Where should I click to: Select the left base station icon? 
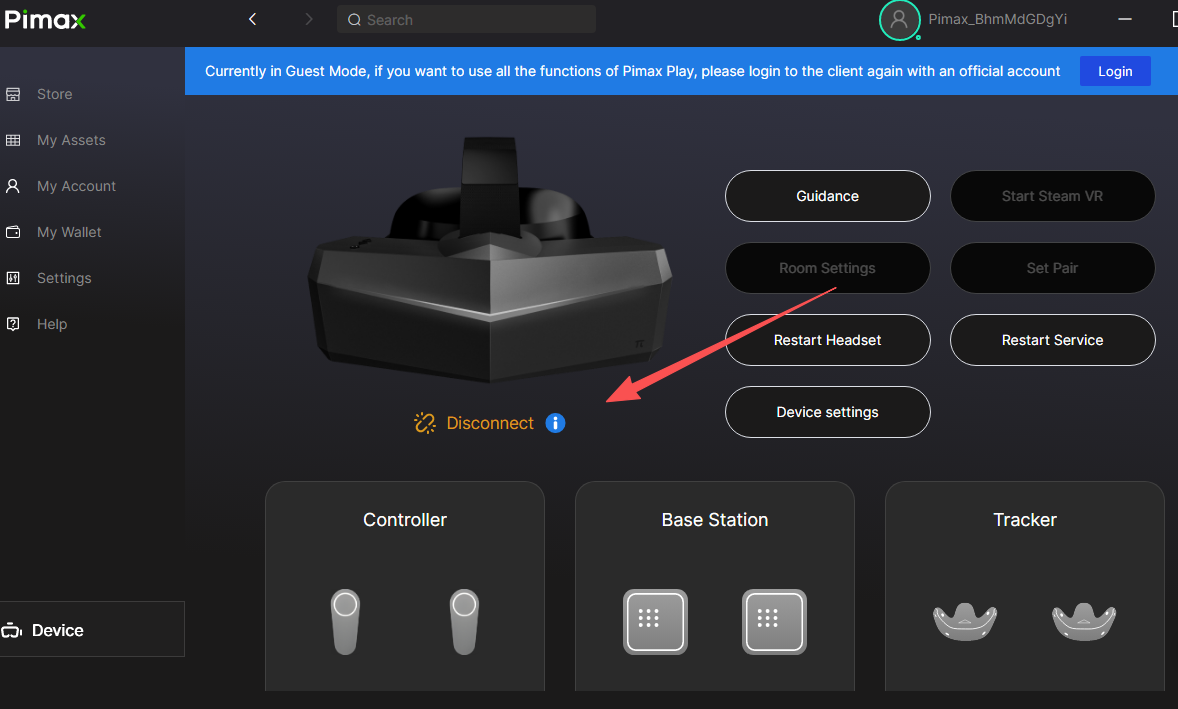(x=655, y=622)
